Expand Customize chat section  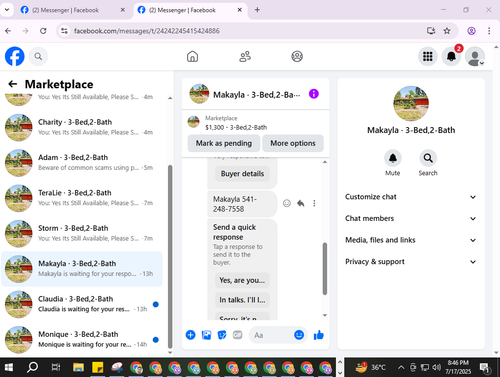[x=411, y=197]
